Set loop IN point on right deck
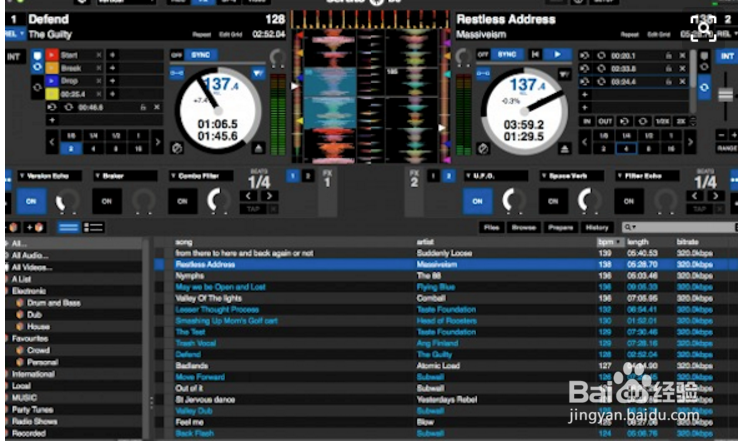The image size is (741, 441). click(x=587, y=121)
